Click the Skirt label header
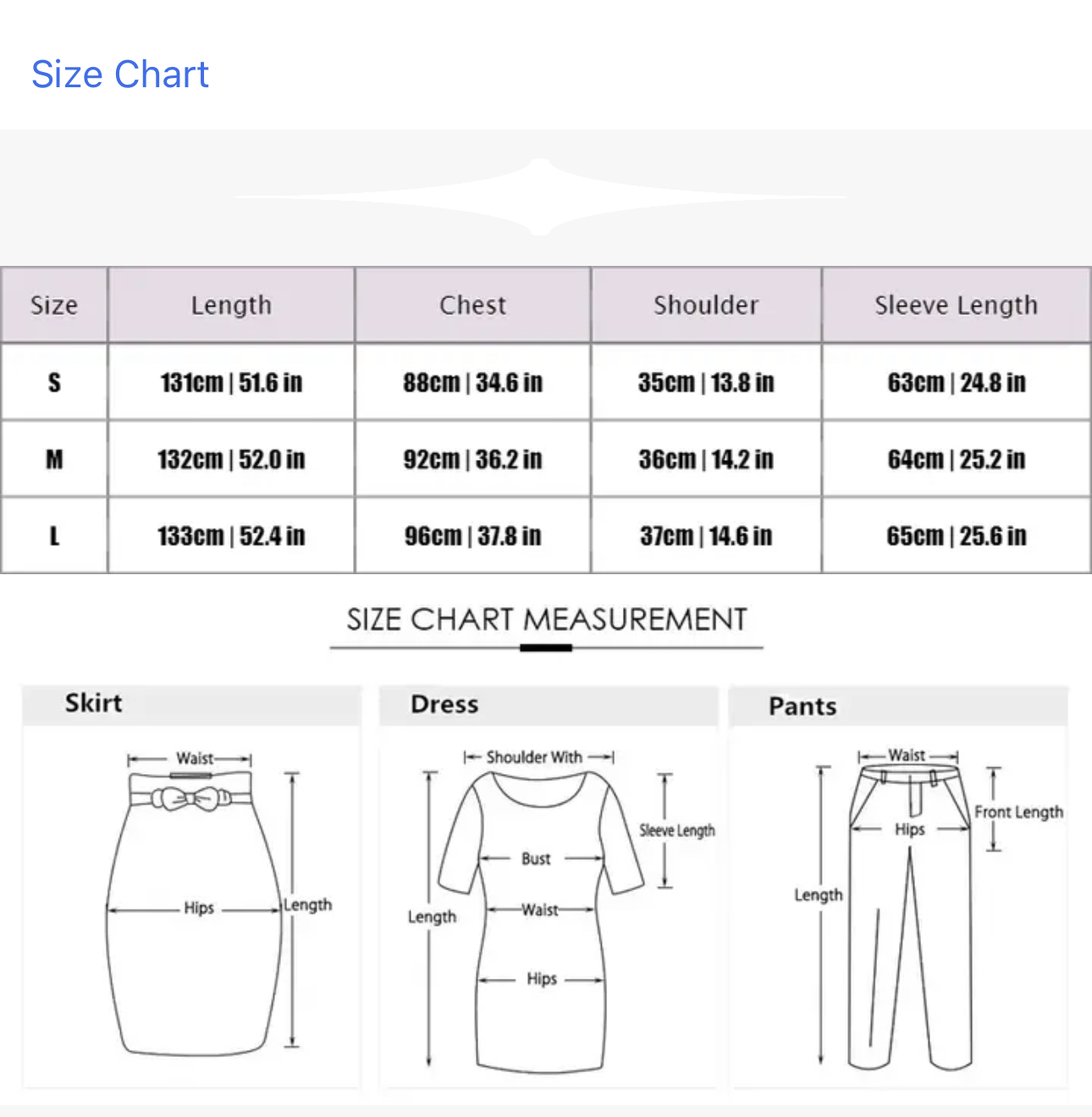The width and height of the screenshot is (1092, 1117). coord(94,703)
